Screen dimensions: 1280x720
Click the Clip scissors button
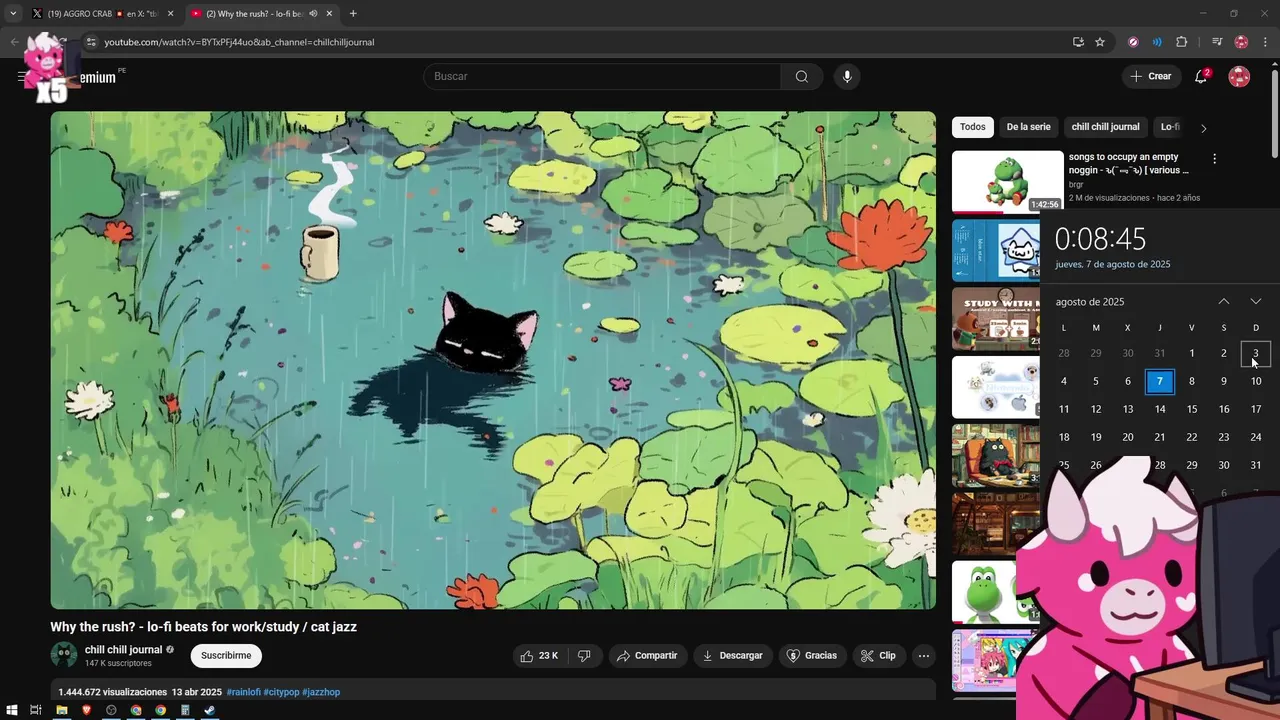tap(879, 656)
